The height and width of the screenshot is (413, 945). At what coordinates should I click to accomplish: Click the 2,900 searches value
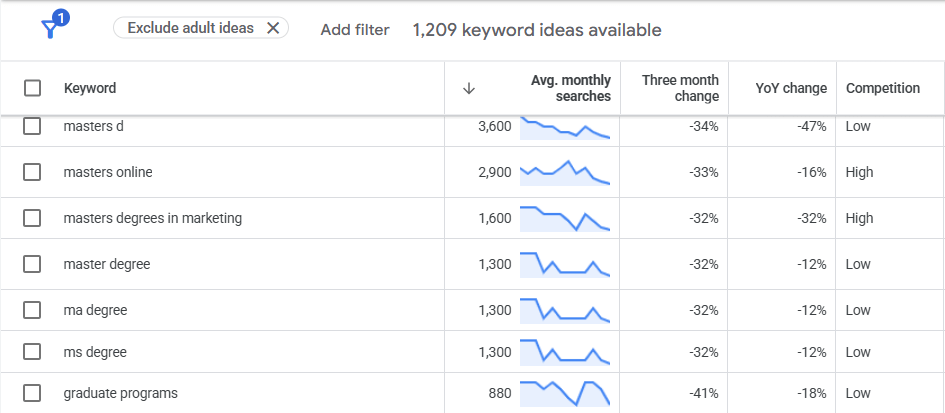[495, 172]
